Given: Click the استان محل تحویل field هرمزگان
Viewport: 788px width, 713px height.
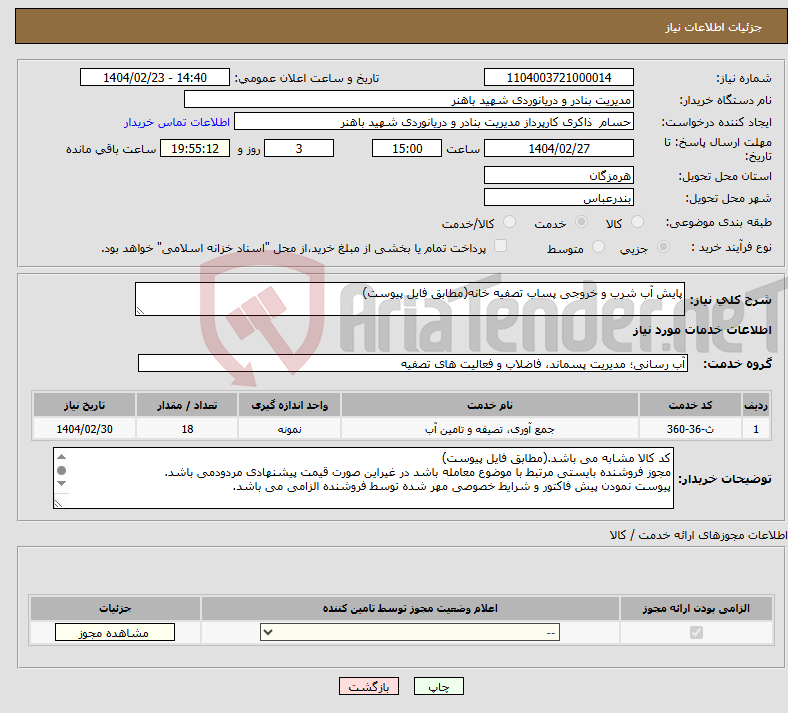Looking at the screenshot, I should [x=558, y=175].
